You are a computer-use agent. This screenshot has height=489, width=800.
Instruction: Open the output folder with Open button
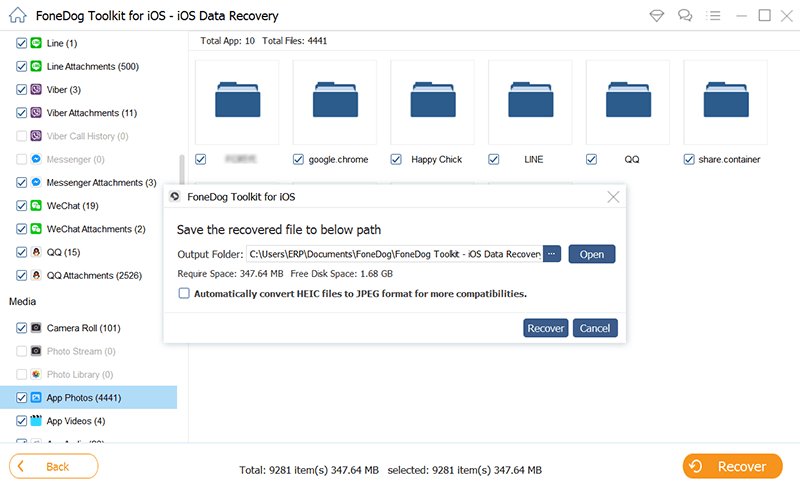(x=592, y=254)
